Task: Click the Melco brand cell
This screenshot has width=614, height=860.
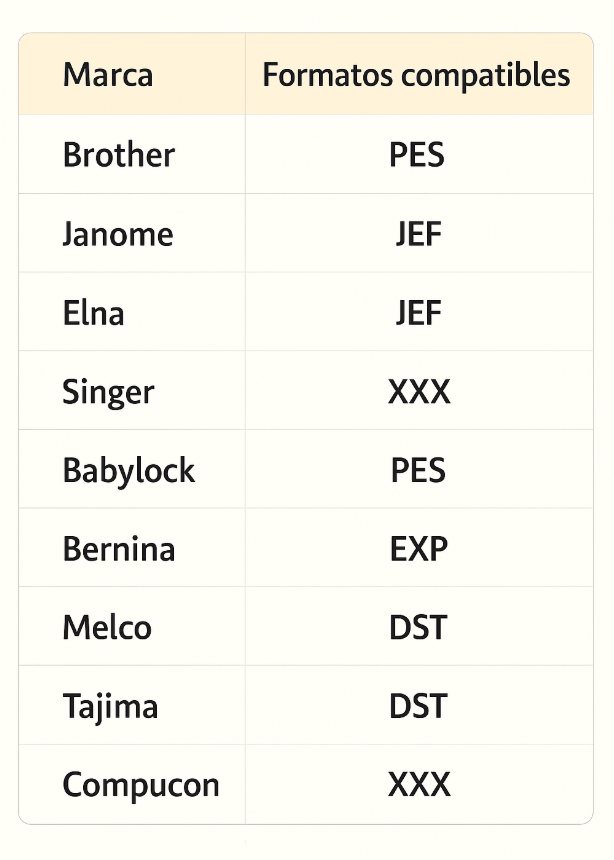Action: tap(107, 628)
